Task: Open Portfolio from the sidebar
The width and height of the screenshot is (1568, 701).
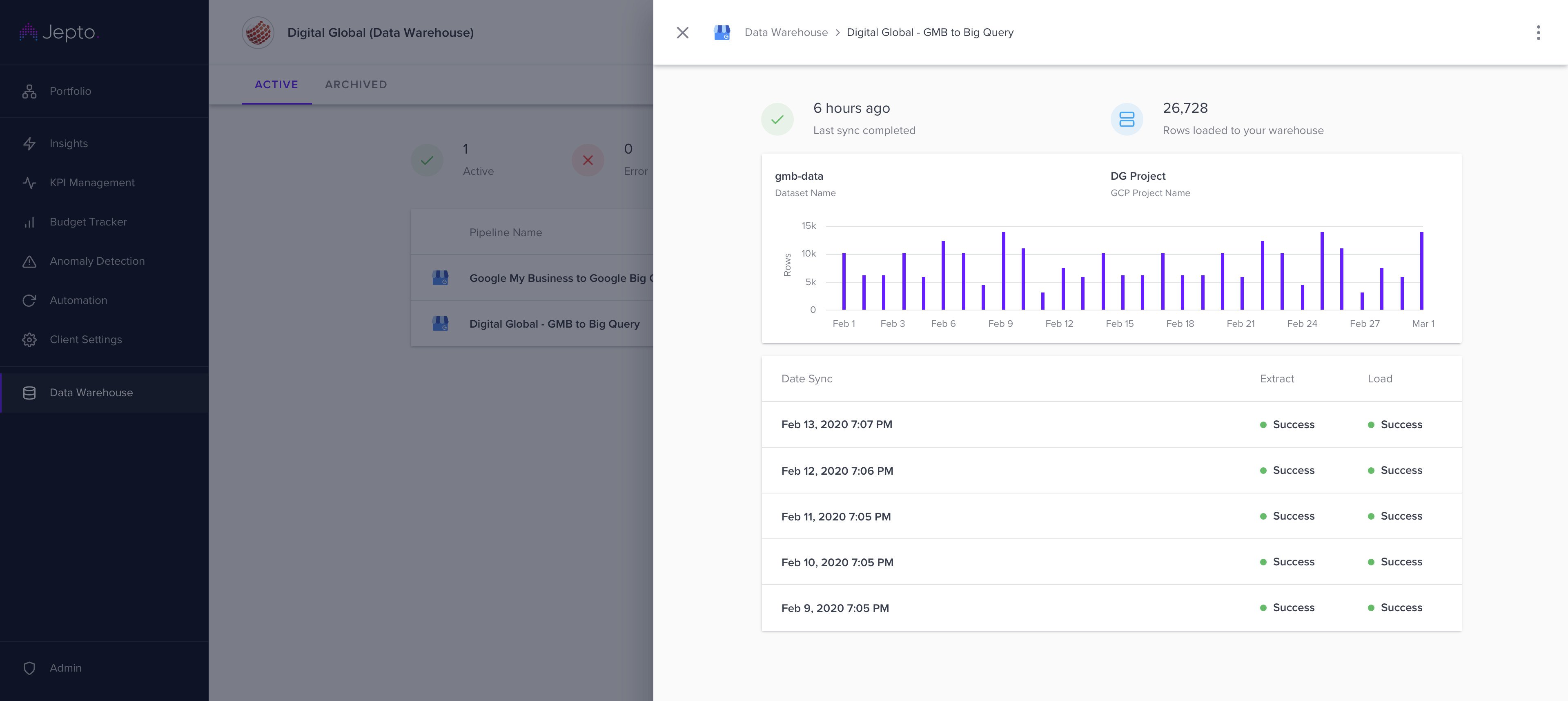Action: [x=104, y=92]
